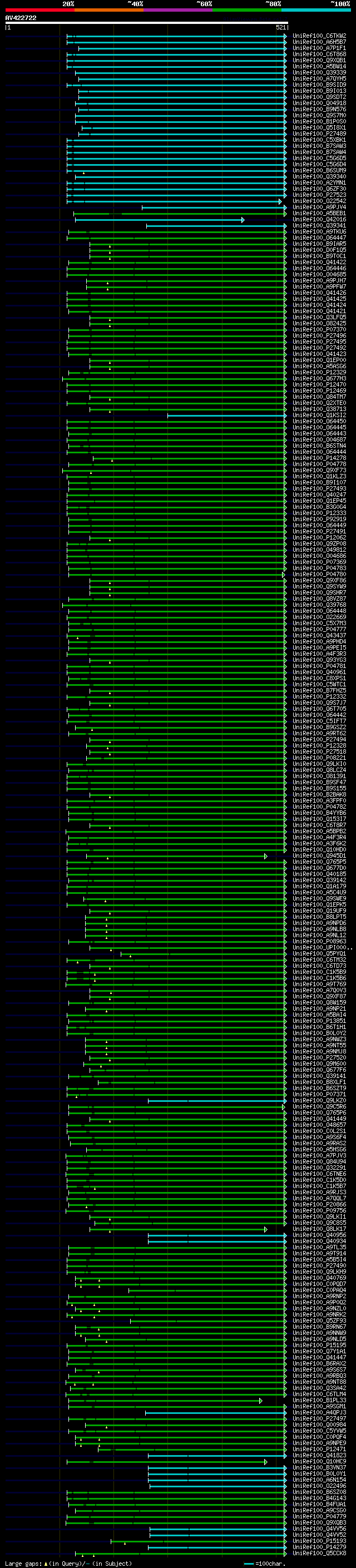The height and width of the screenshot is (1568, 356).
Task: Click hit label UniRef100_C6TM32
Action: (x=319, y=960)
